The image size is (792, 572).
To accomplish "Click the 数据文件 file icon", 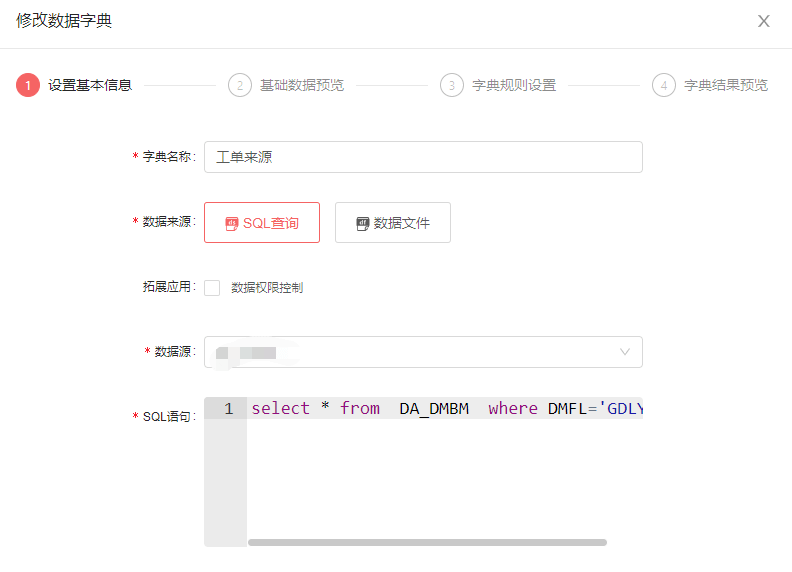I will click(x=363, y=223).
